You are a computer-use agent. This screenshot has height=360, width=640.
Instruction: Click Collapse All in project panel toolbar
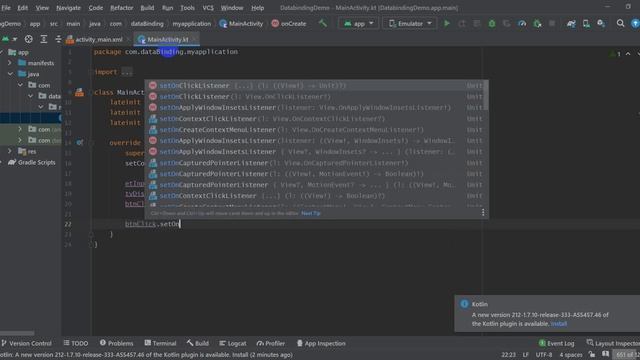(58, 39)
